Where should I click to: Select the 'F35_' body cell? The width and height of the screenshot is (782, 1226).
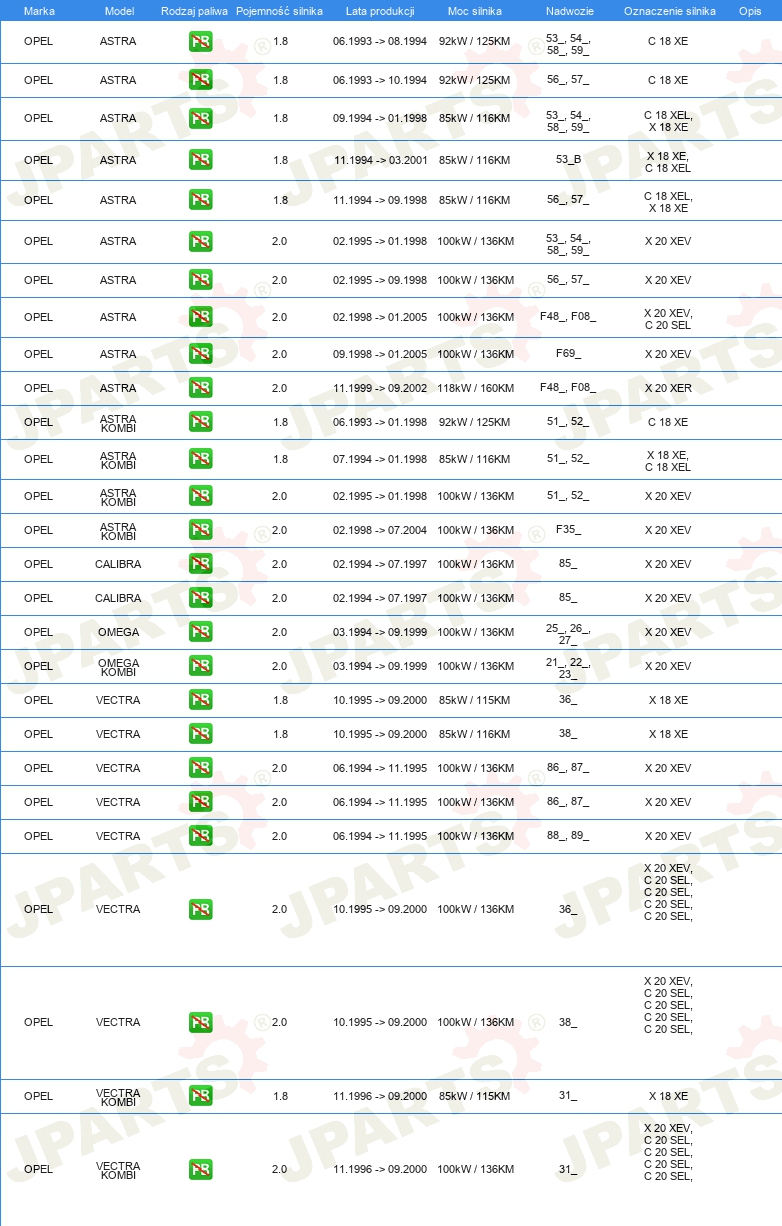[x=568, y=530]
